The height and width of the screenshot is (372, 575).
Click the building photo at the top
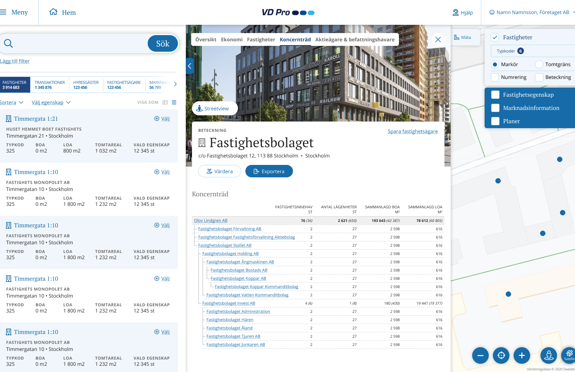click(x=318, y=81)
